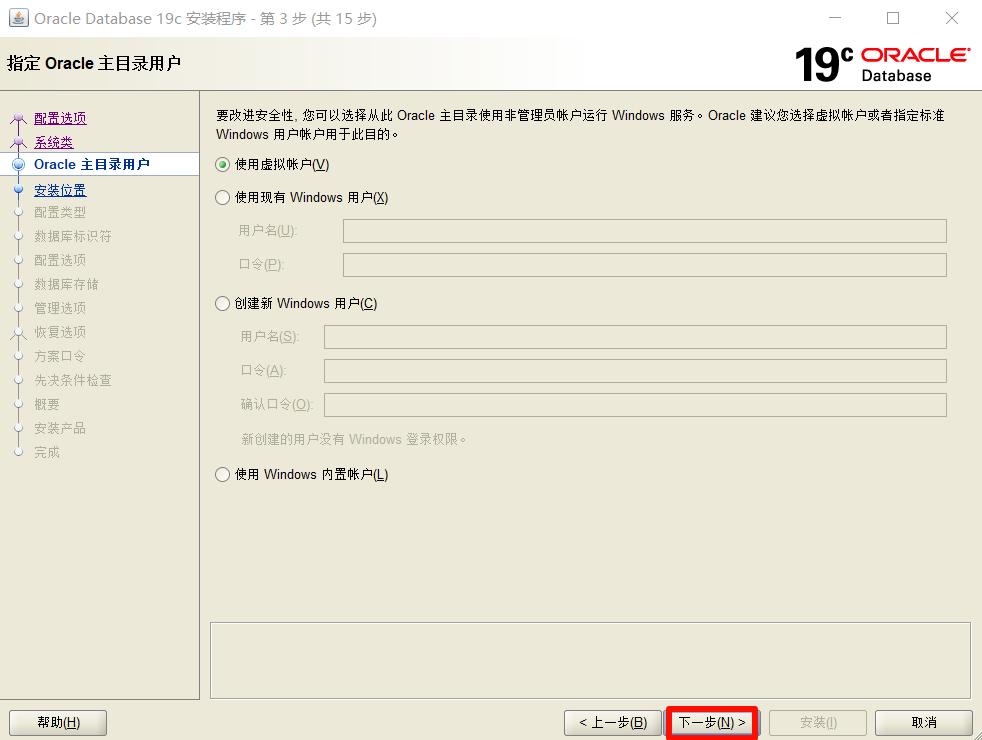Viewport: 982px width, 740px height.
Task: Click the Java installer icon in title bar
Action: click(x=18, y=18)
